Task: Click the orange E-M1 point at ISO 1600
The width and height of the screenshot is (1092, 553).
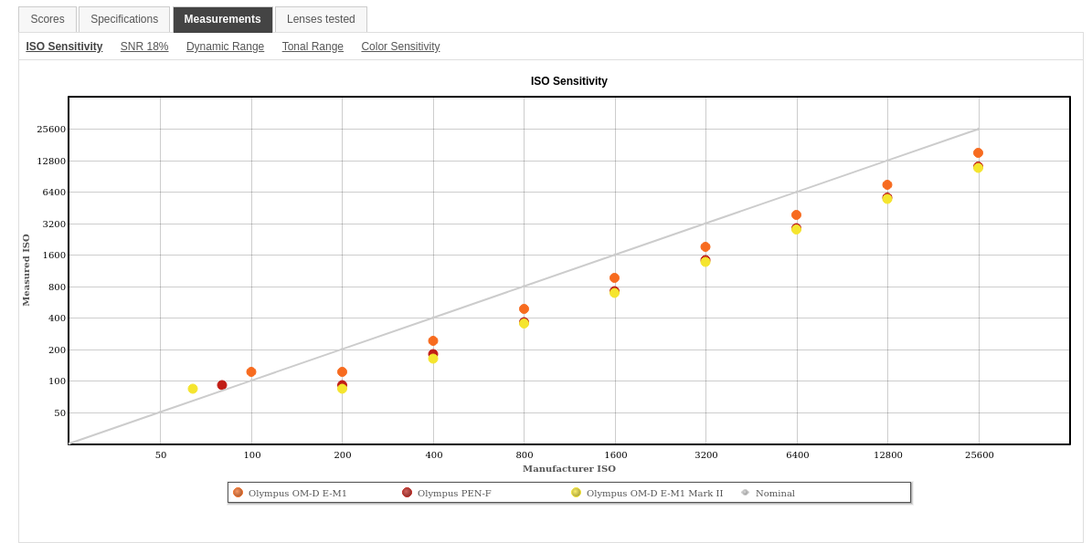Action: point(615,278)
